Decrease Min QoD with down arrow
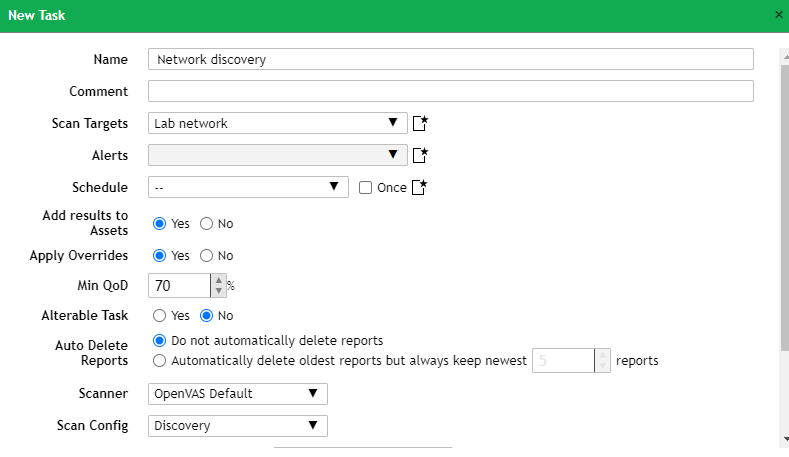Viewport: 789px width, 457px height. (x=218, y=291)
